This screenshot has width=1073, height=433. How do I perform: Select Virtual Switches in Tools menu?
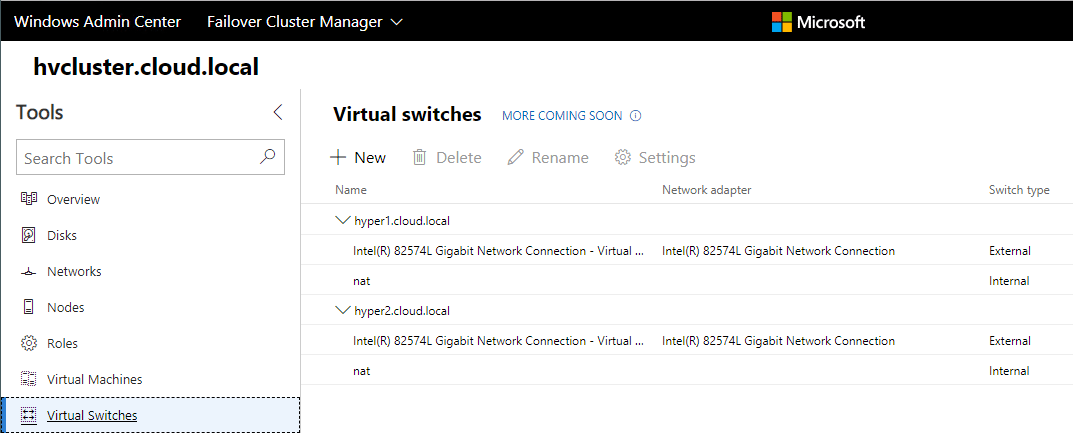point(92,415)
